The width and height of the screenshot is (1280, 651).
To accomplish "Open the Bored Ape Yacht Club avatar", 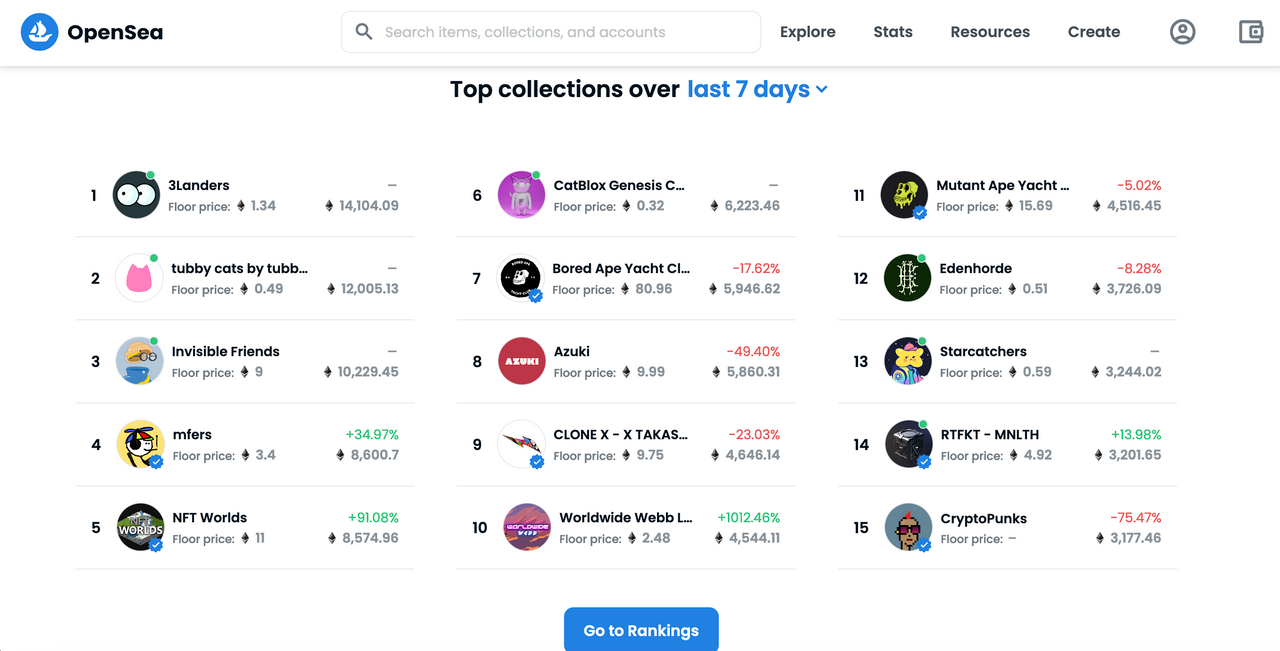I will pyautogui.click(x=521, y=278).
